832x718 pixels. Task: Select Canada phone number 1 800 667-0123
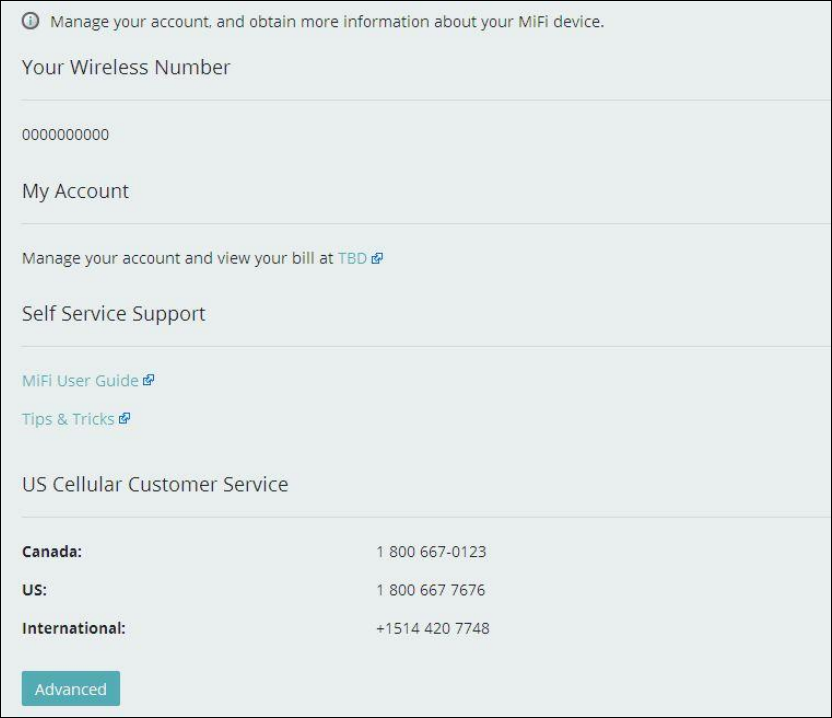[x=431, y=551]
